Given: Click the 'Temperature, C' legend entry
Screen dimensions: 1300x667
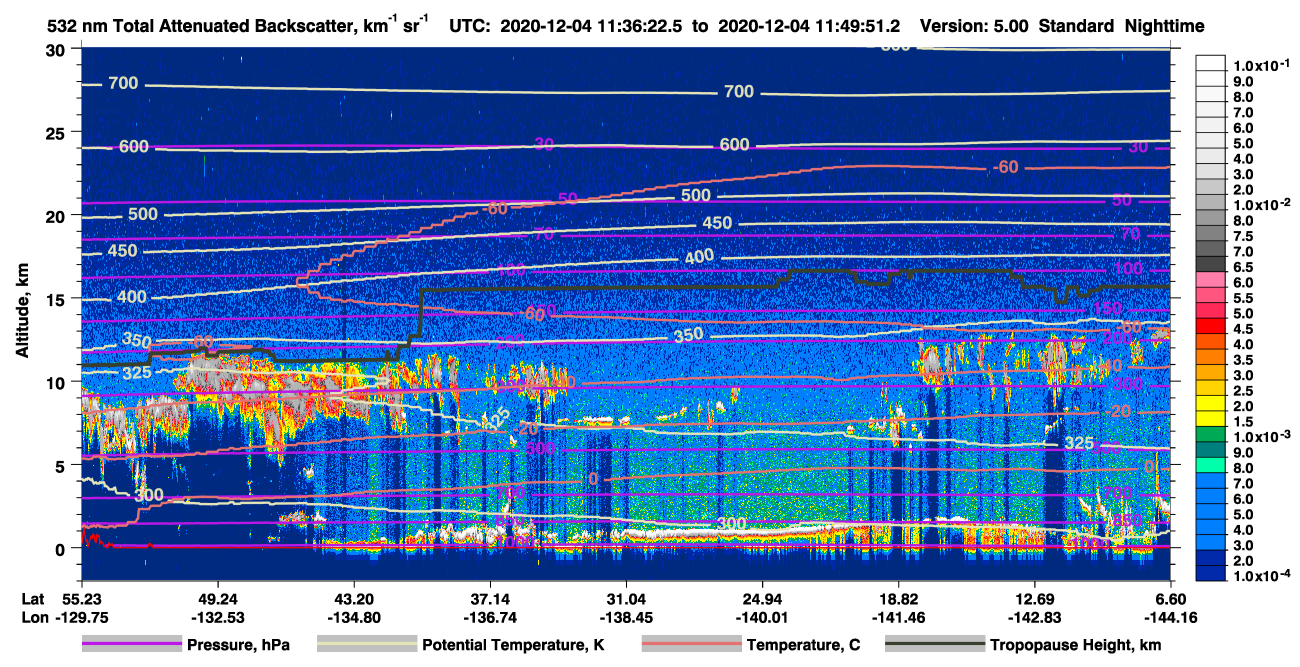Looking at the screenshot, I should pyautogui.click(x=751, y=645).
